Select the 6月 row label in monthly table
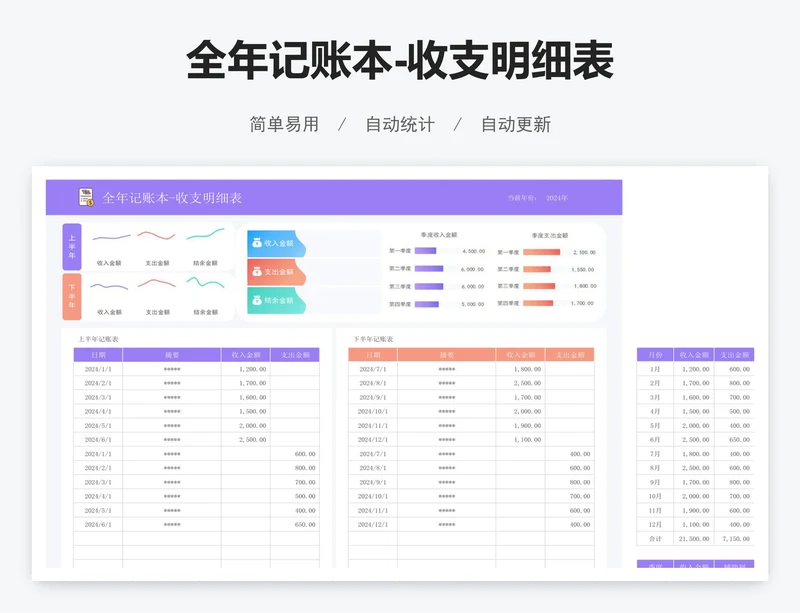 pyautogui.click(x=655, y=439)
